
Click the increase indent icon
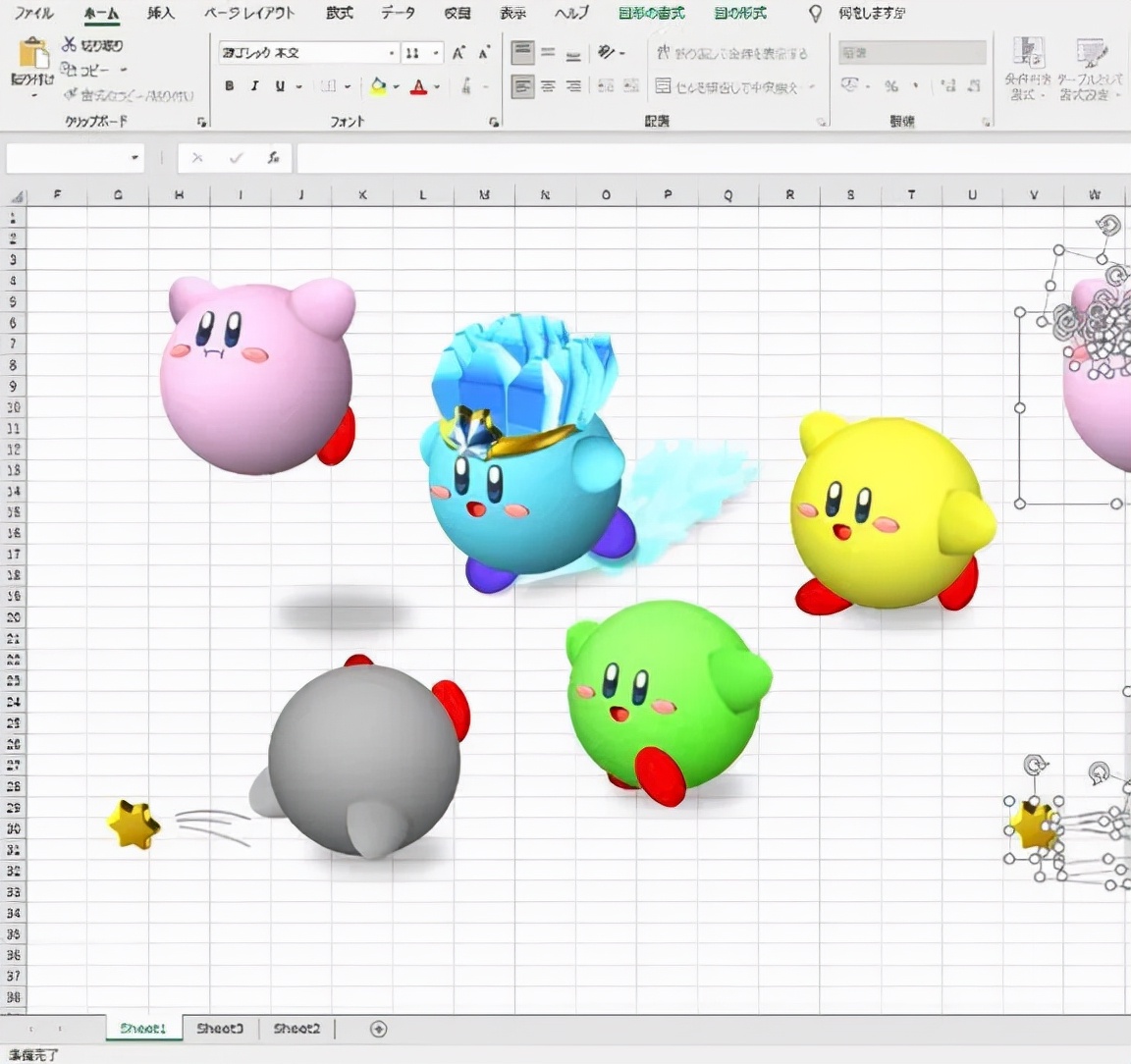tap(631, 86)
